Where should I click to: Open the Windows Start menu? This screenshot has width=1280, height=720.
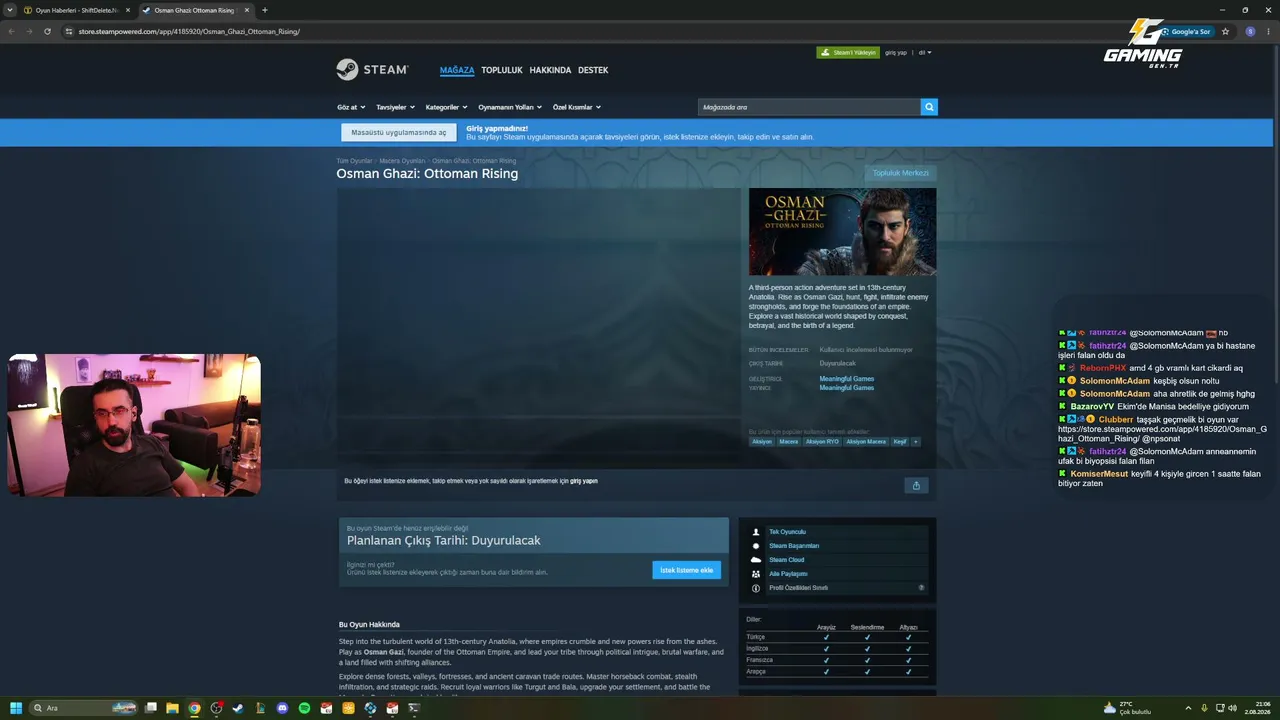click(16, 708)
